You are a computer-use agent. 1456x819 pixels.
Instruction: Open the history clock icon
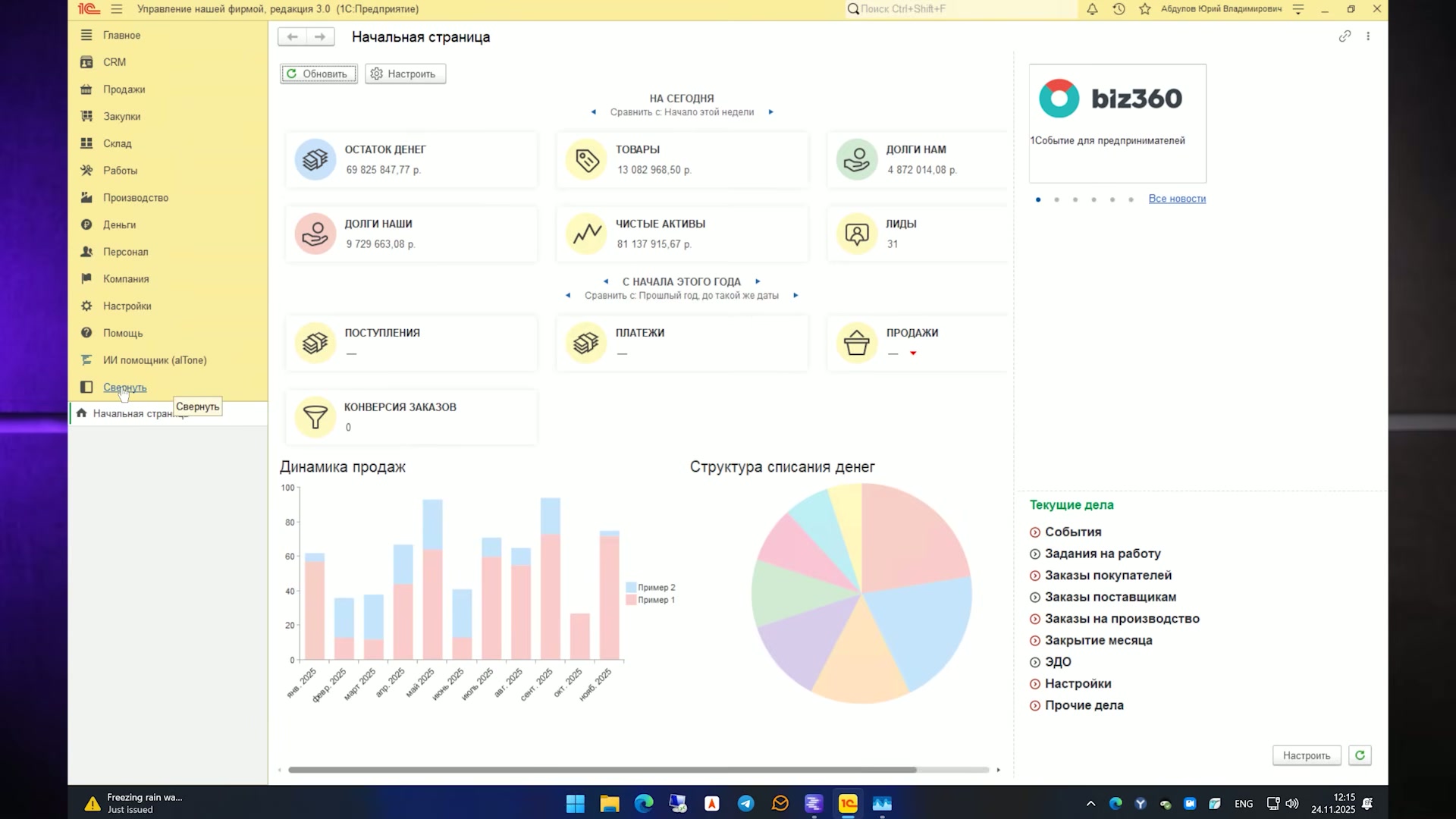(1119, 9)
